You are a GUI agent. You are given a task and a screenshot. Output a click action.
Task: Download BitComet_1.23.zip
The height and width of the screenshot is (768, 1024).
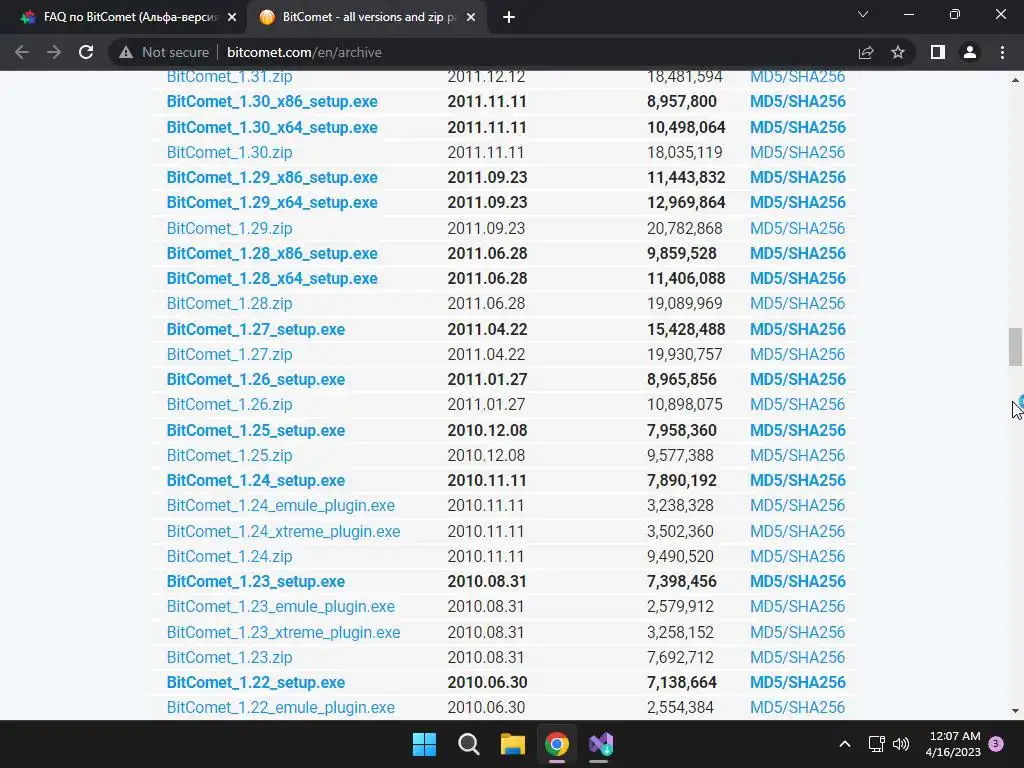pos(229,658)
